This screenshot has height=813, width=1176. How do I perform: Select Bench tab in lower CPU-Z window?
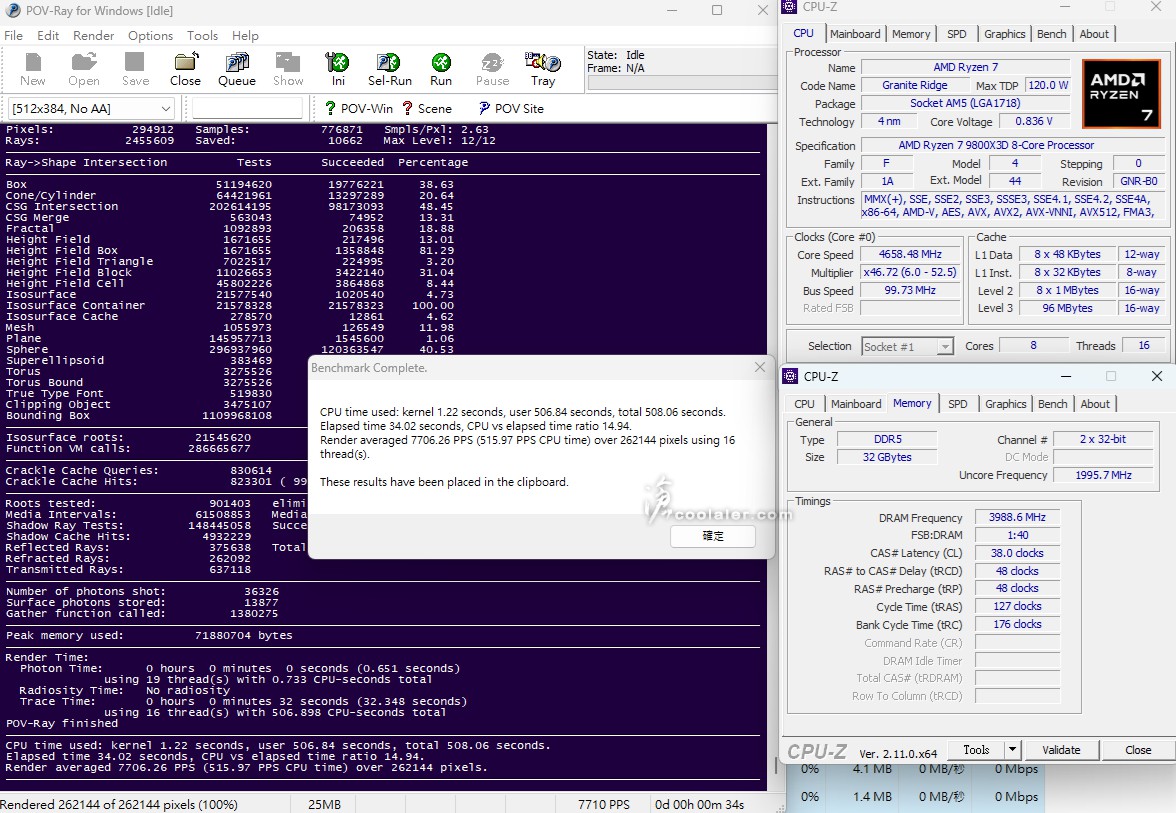pyautogui.click(x=1052, y=404)
